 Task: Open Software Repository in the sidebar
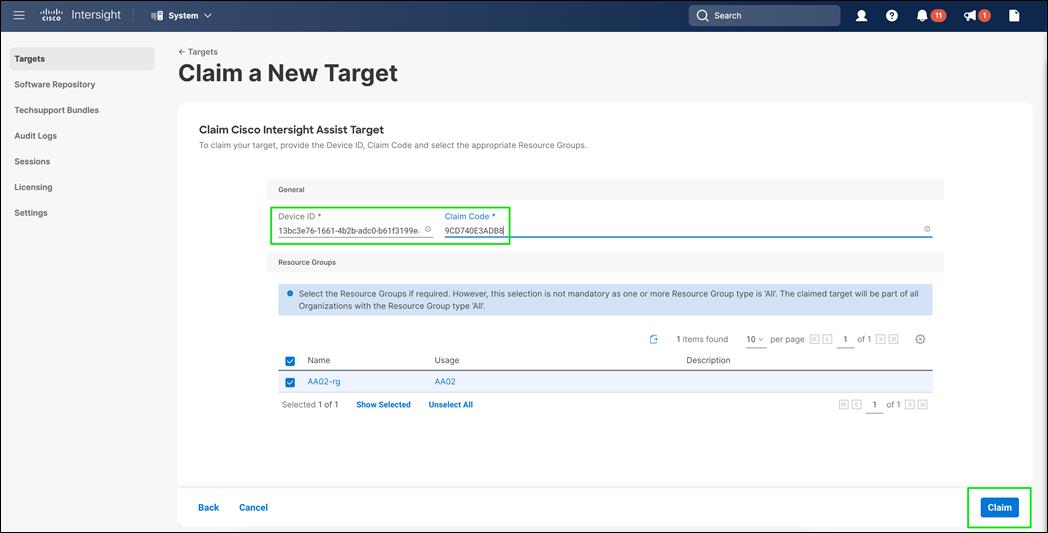coord(55,84)
